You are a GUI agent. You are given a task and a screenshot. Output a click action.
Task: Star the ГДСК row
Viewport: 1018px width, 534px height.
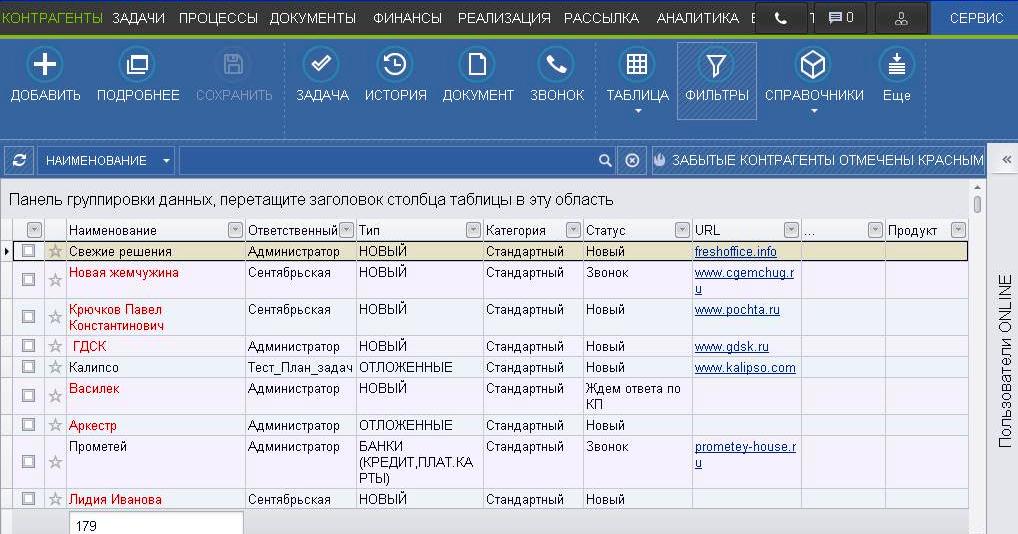(x=55, y=346)
